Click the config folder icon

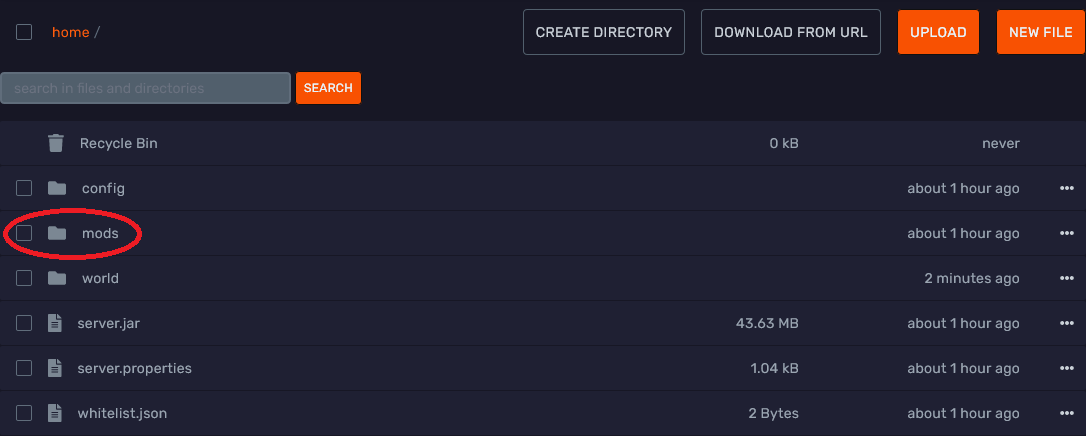tap(57, 188)
